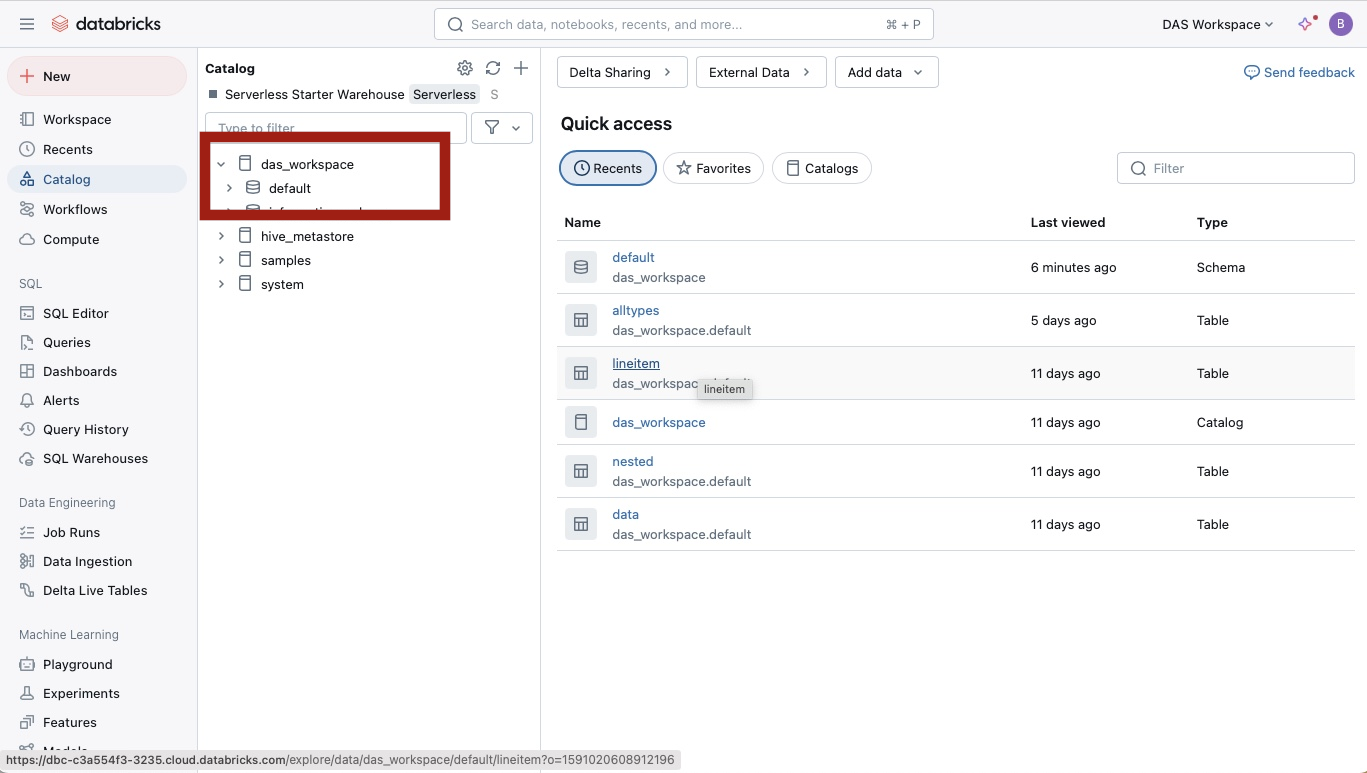1367x773 pixels.
Task: Click the plus icon to add catalog
Action: pos(521,68)
